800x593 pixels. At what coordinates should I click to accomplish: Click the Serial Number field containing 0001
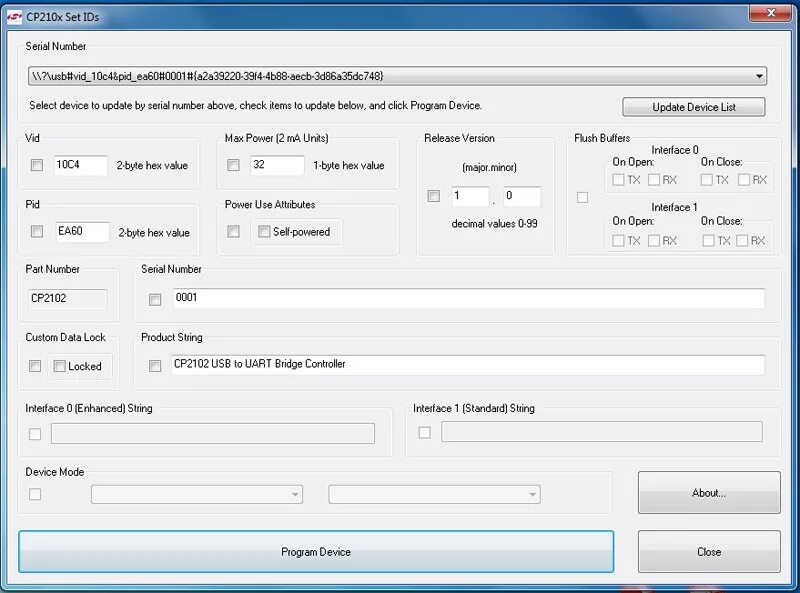[468, 298]
